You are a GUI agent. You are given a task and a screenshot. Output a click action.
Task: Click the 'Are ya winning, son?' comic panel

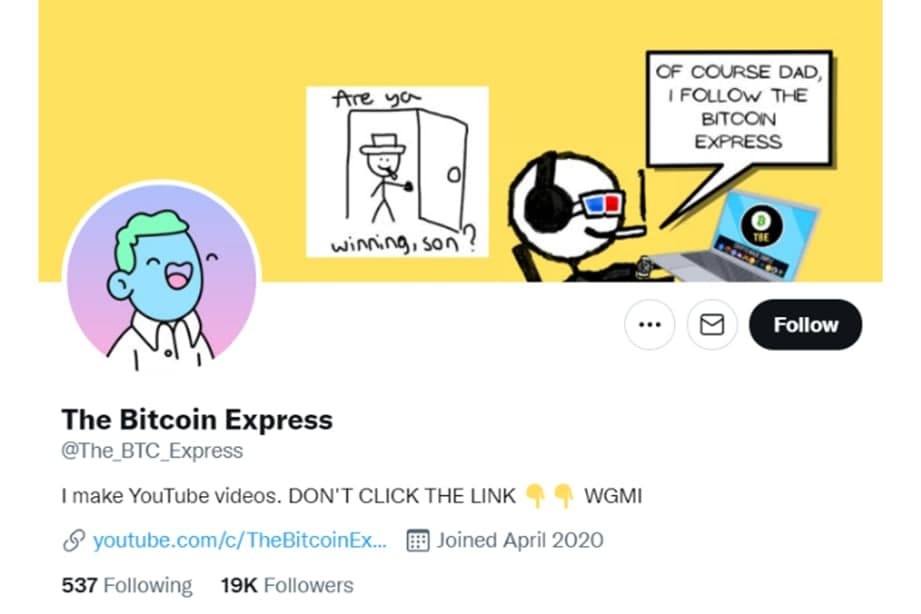tap(398, 172)
